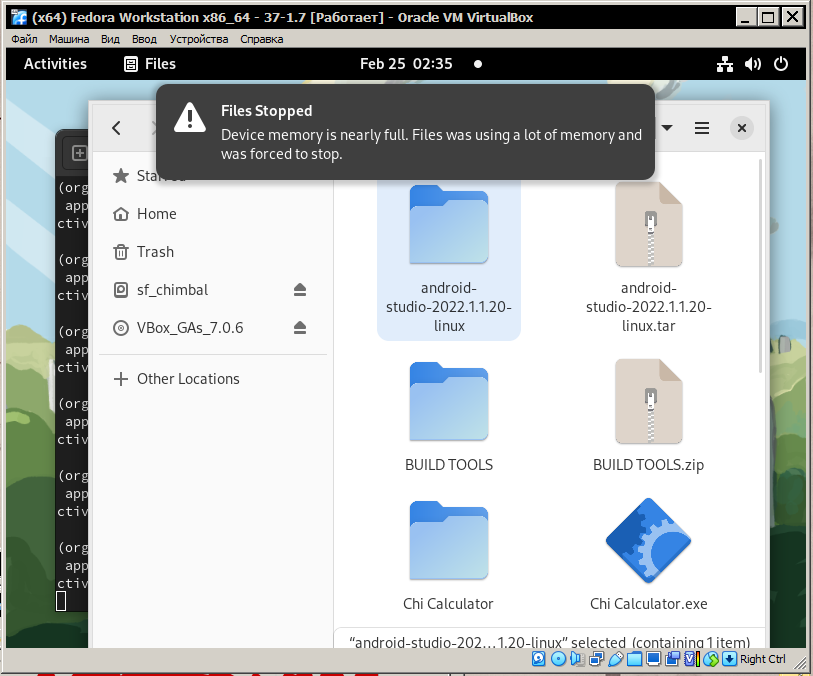The width and height of the screenshot is (813, 676).
Task: Click the keyboard capture arrow icon
Action: click(729, 659)
